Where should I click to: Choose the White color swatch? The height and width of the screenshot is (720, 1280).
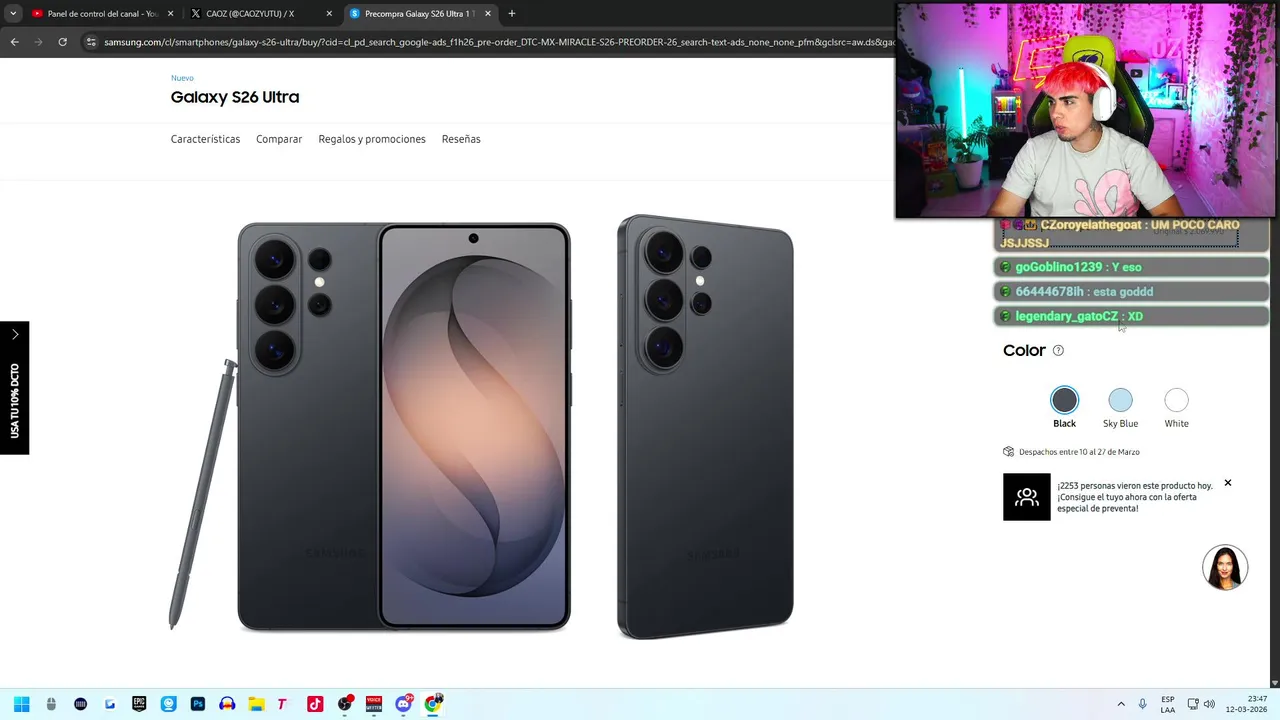1176,400
